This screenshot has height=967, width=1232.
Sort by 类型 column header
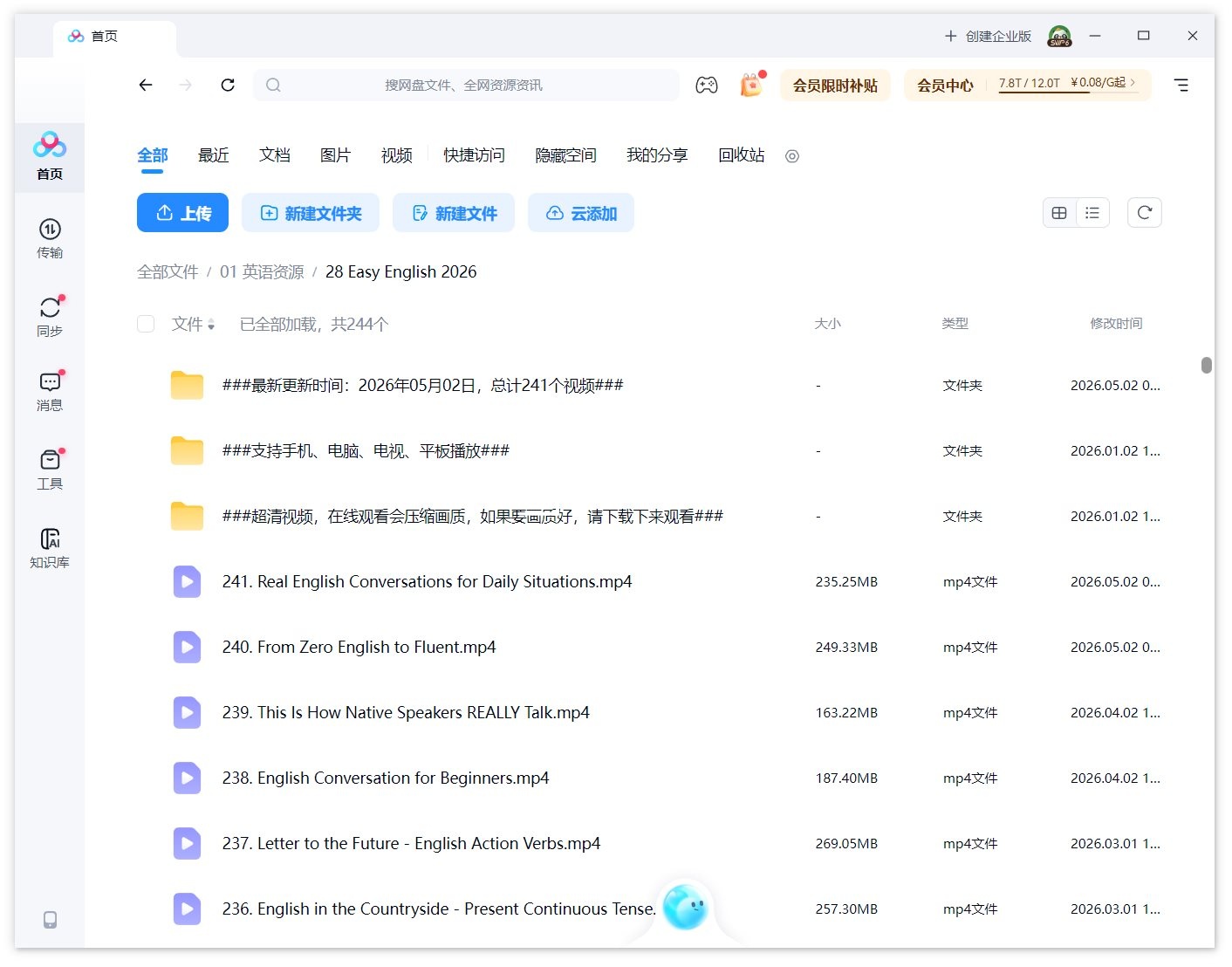click(x=955, y=324)
